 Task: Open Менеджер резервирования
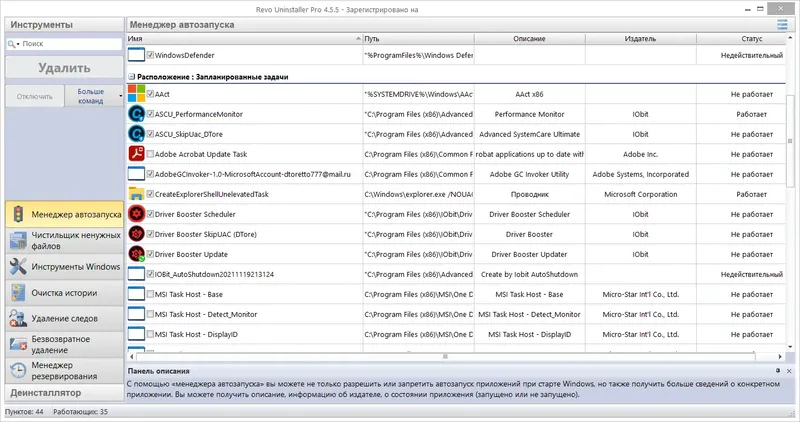click(x=64, y=370)
